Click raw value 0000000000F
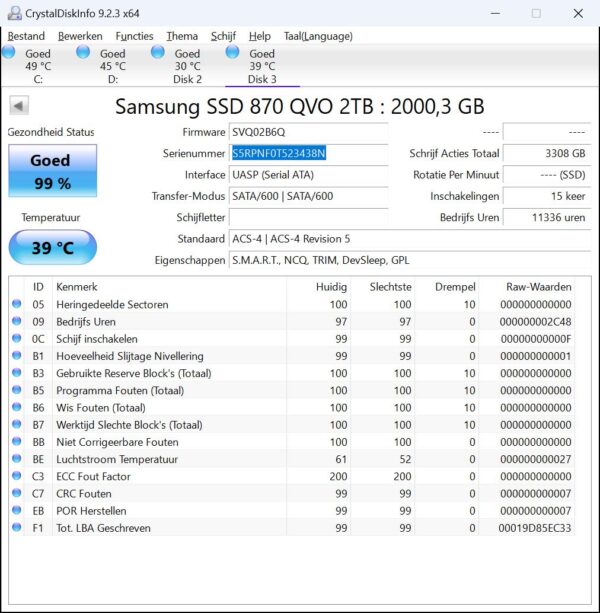 click(x=536, y=339)
